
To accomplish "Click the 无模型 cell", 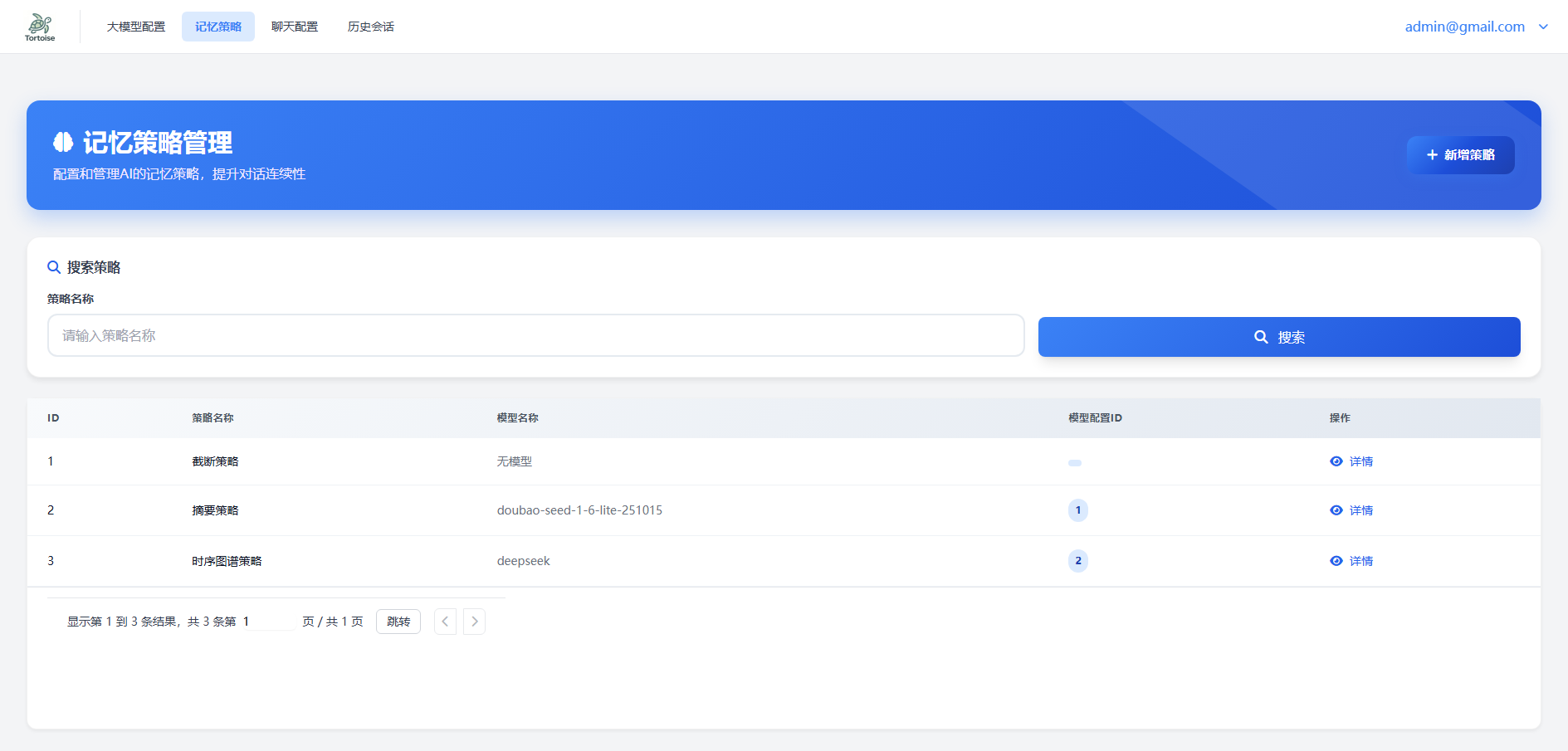I will coord(515,461).
